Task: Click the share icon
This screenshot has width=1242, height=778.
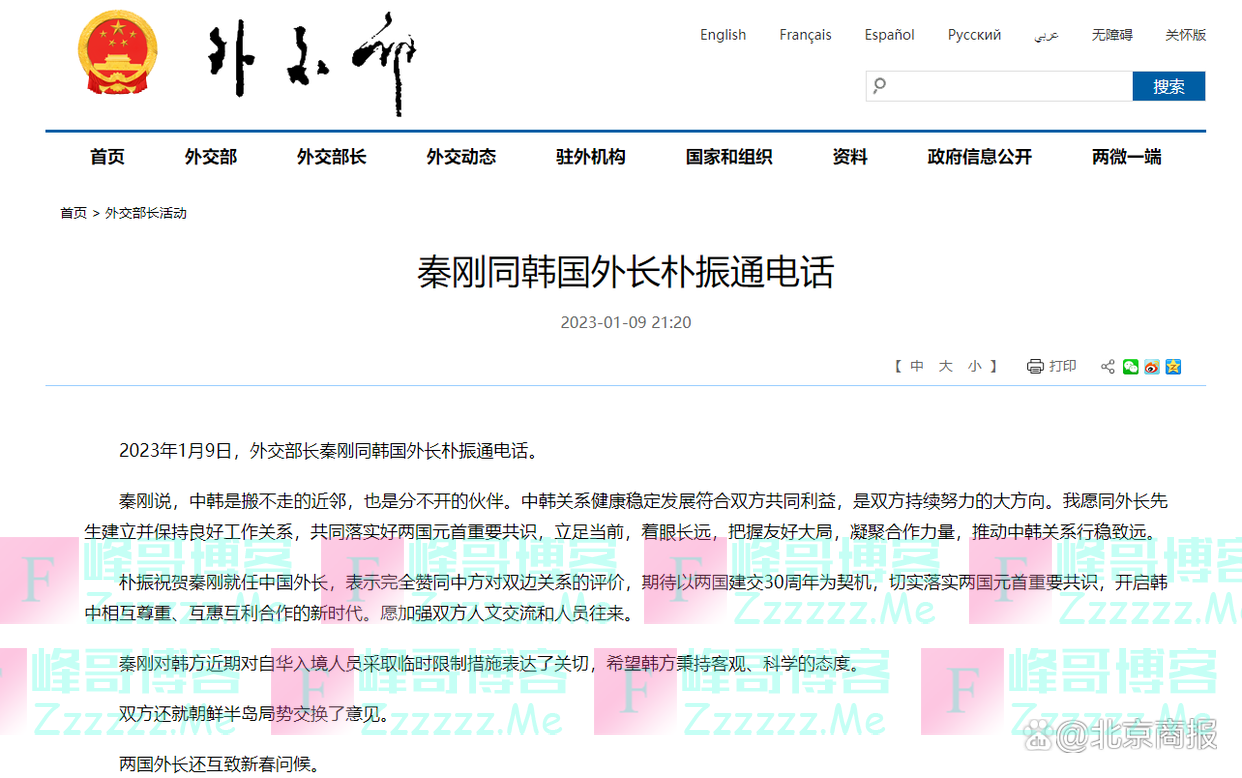Action: [x=1108, y=367]
